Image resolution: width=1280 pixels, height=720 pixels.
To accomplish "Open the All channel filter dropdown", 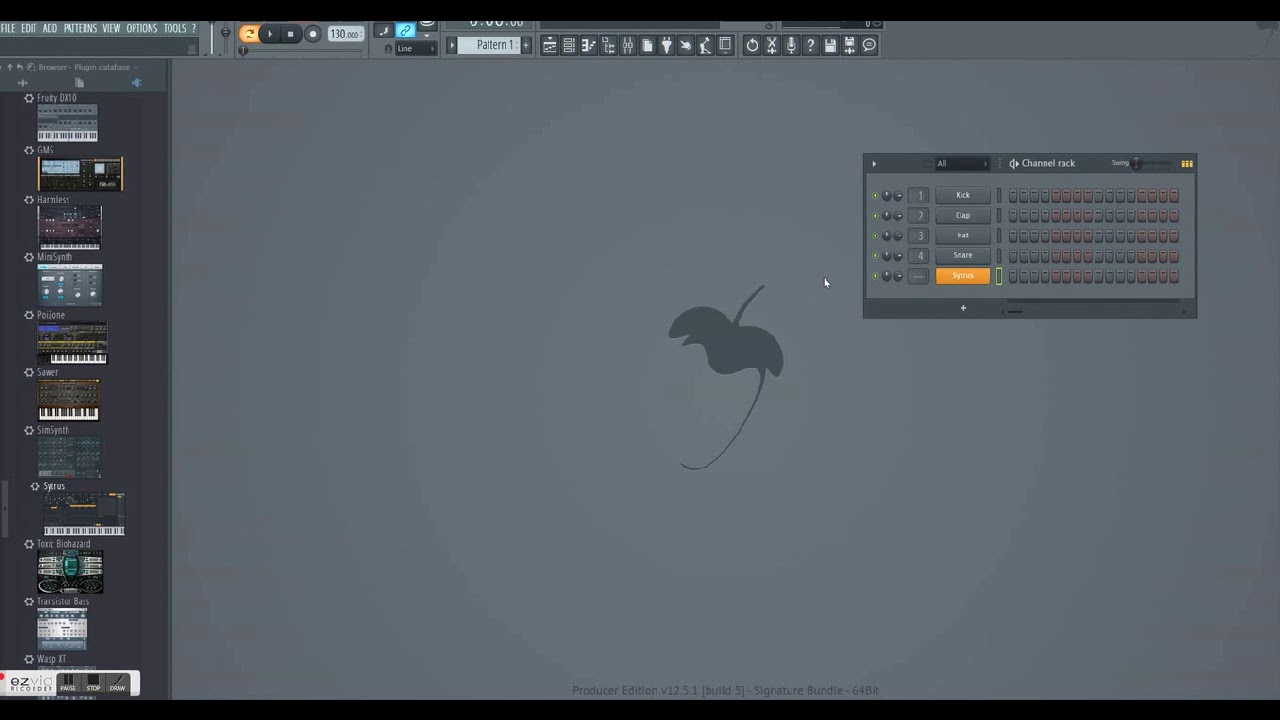I will tap(963, 163).
